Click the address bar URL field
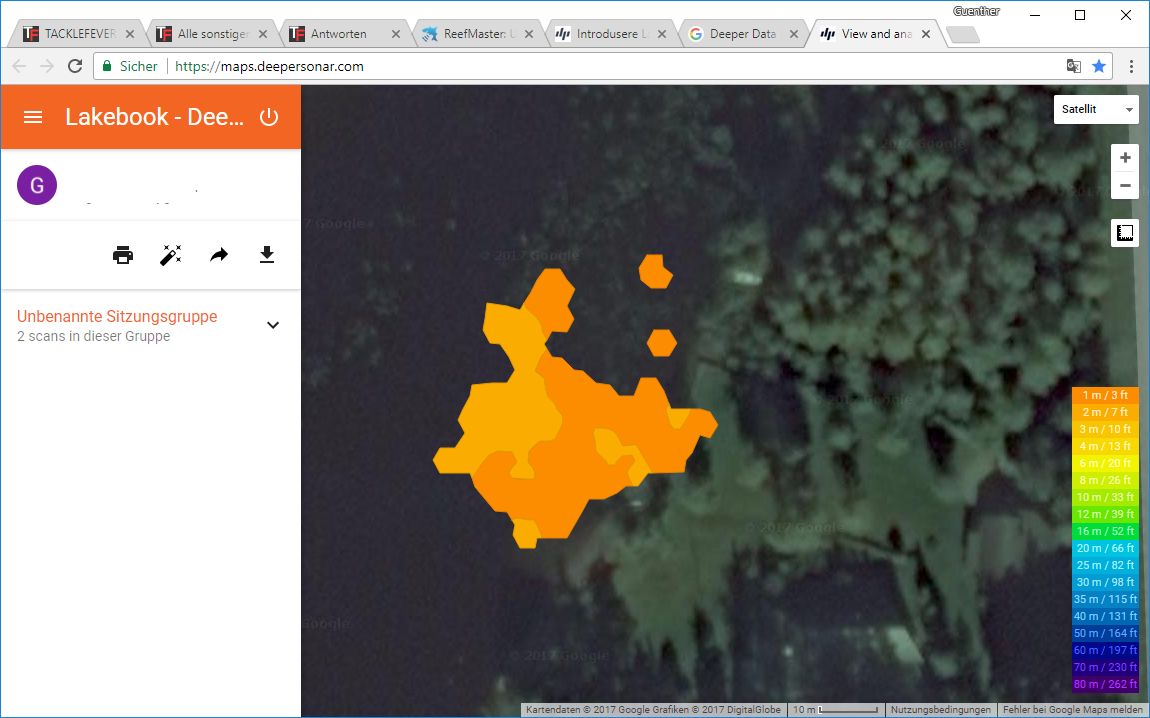Image resolution: width=1150 pixels, height=718 pixels. [x=600, y=66]
